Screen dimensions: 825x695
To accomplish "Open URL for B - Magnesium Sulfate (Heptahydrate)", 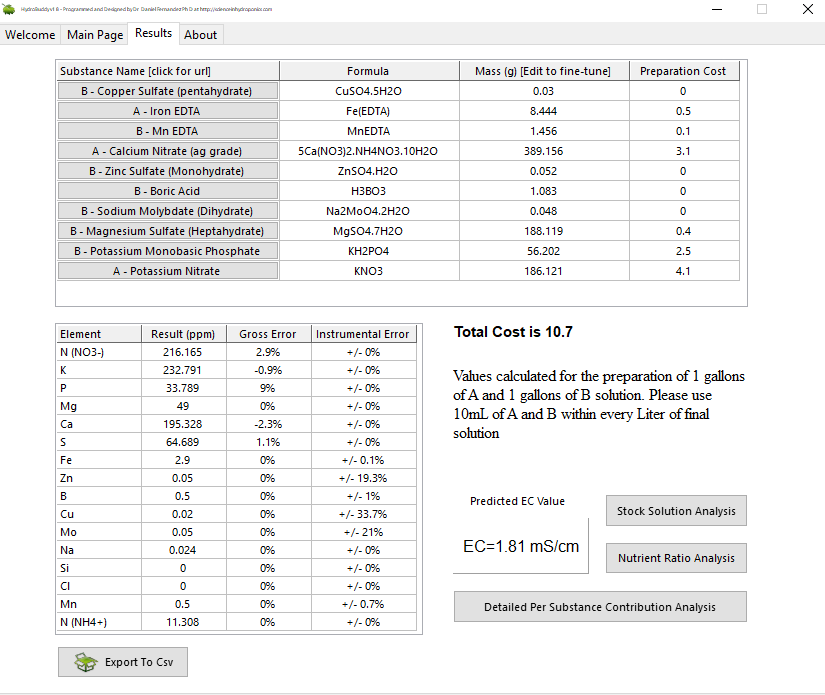I will 168,231.
